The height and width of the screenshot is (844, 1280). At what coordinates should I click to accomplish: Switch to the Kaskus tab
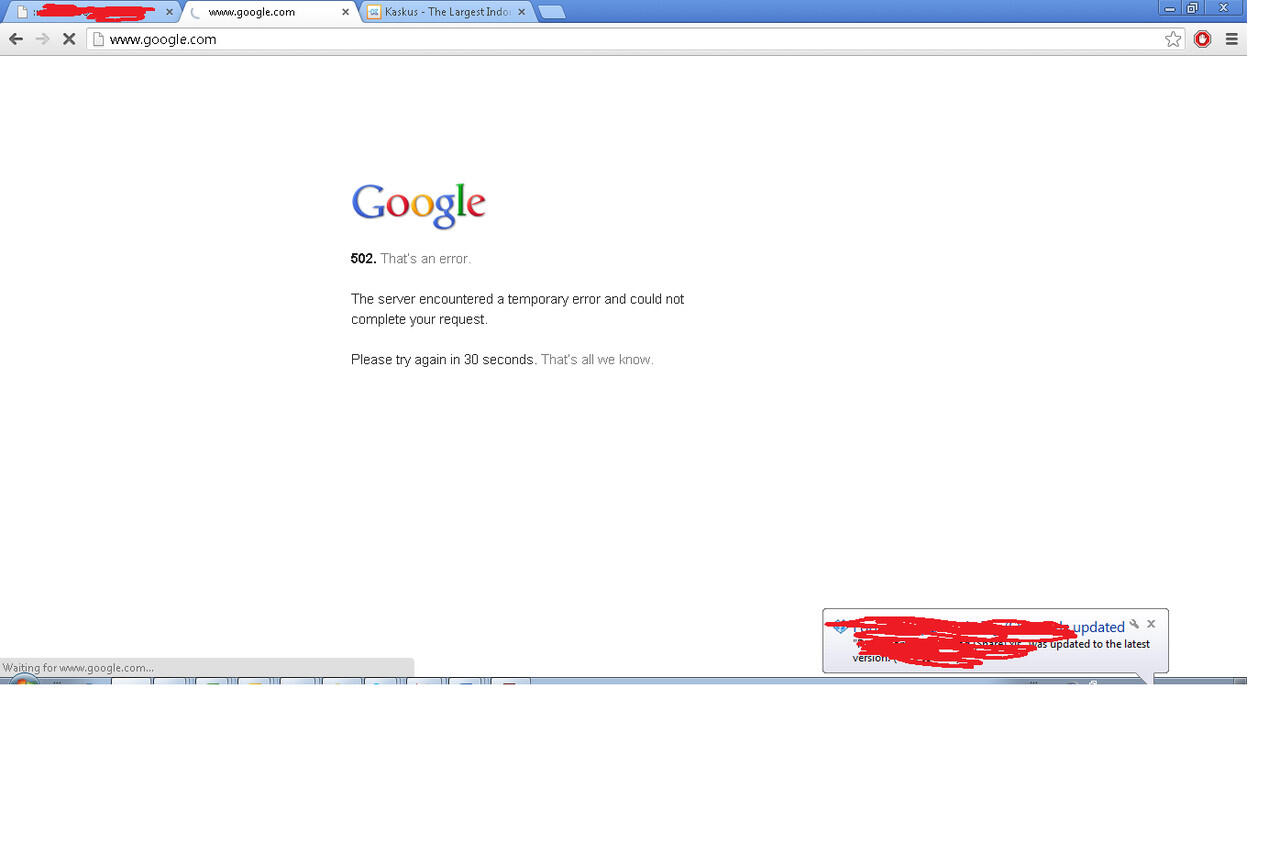[448, 12]
